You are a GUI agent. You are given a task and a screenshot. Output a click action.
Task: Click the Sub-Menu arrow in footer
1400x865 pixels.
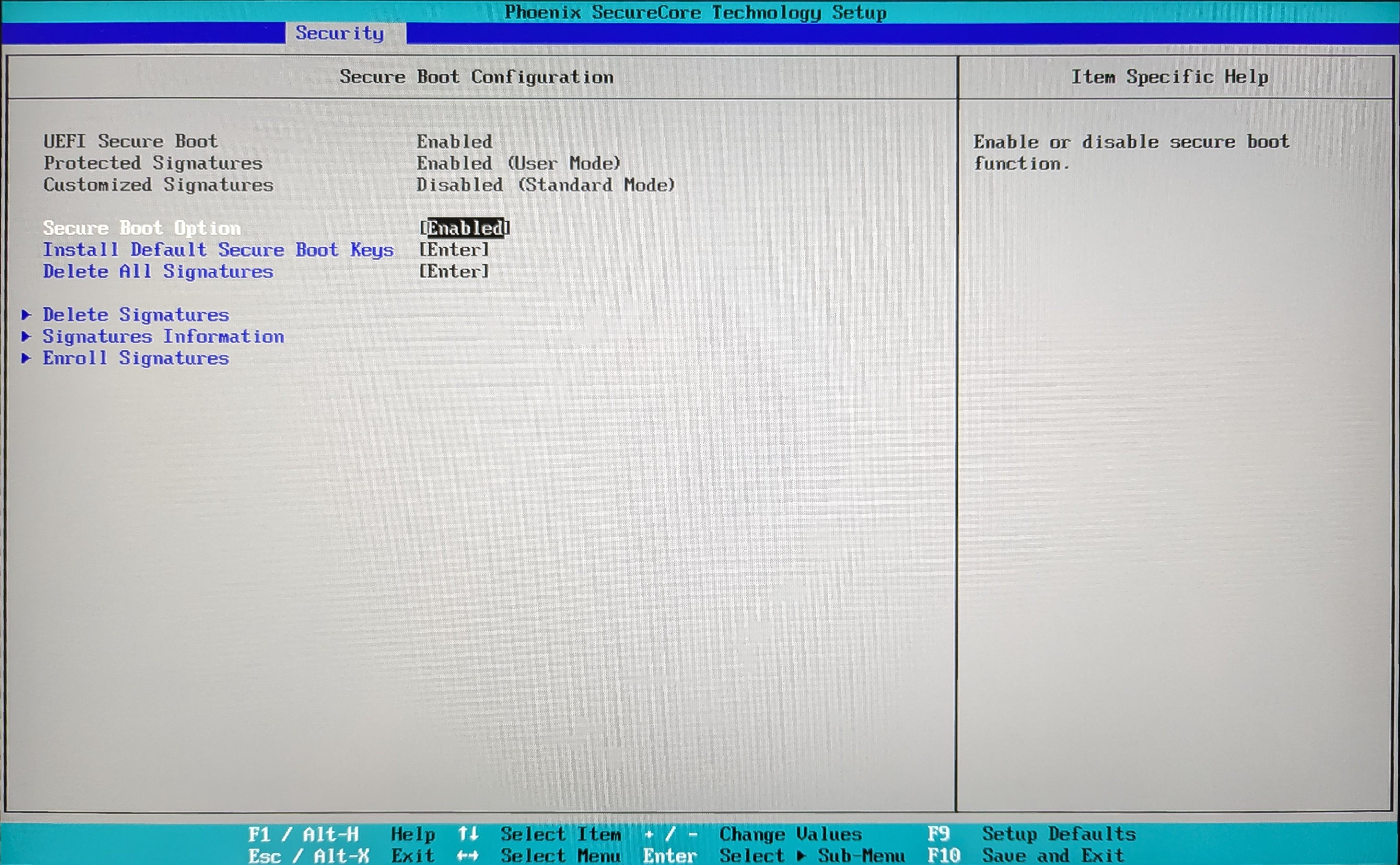[801, 856]
